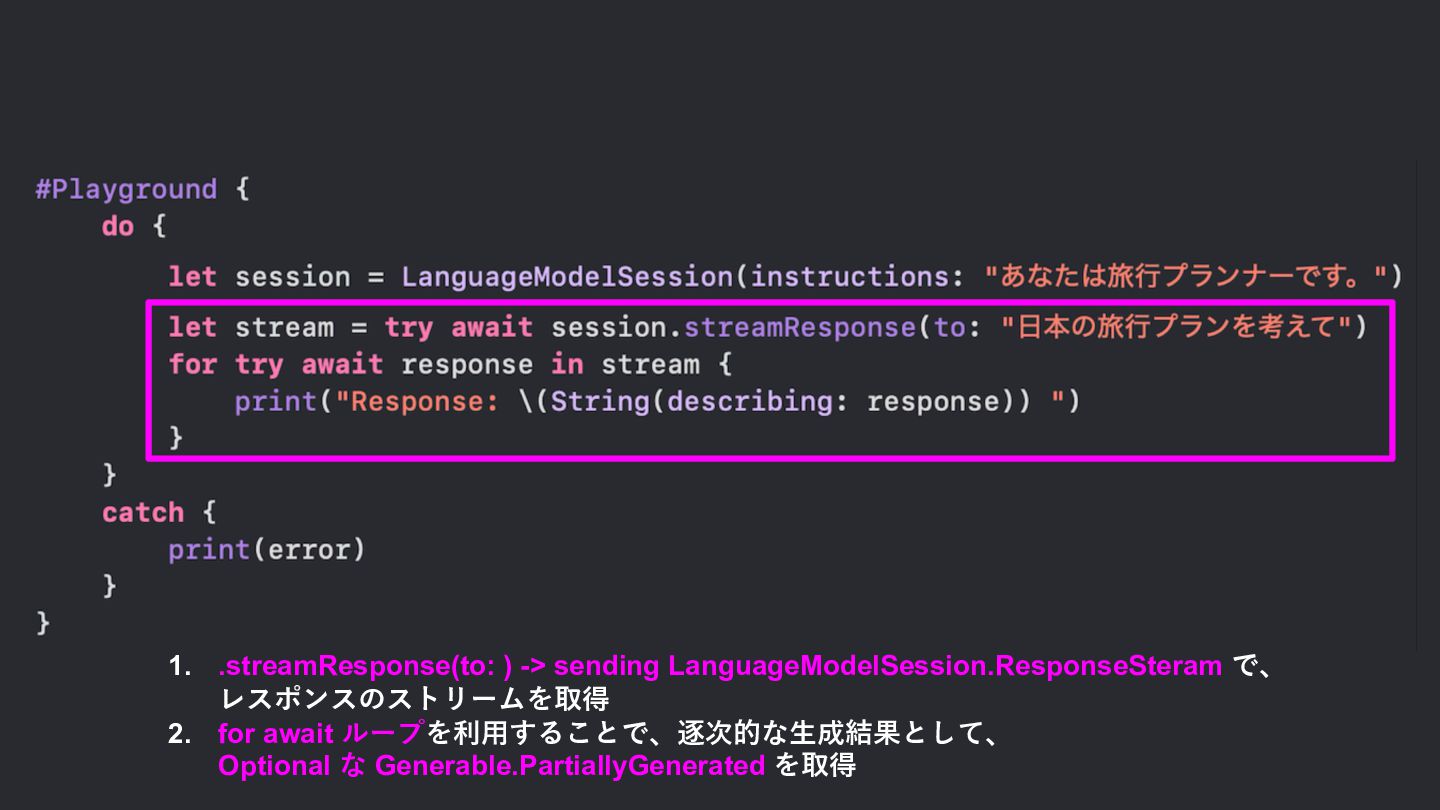The width and height of the screenshot is (1440, 810).
Task: Click the caption text "逐次的な生成結果として、"
Action: tap(838, 734)
